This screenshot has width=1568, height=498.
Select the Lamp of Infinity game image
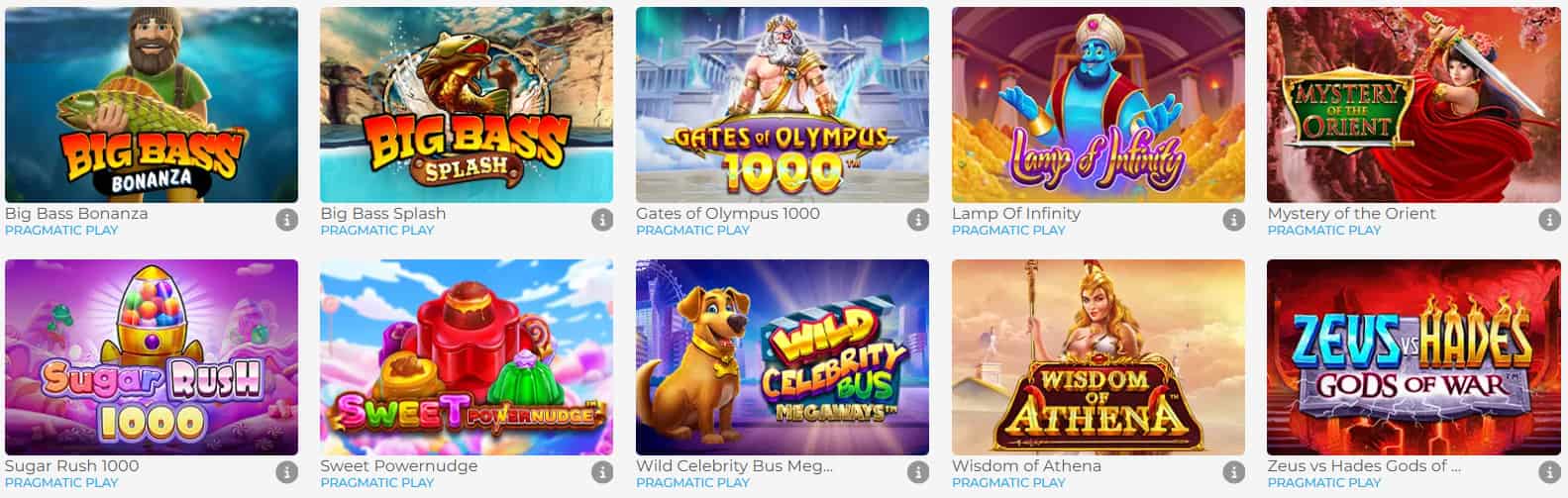[1098, 105]
